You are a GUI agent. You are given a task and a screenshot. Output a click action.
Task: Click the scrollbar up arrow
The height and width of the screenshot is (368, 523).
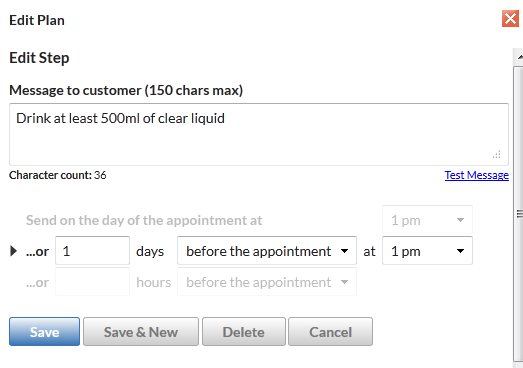tap(519, 57)
